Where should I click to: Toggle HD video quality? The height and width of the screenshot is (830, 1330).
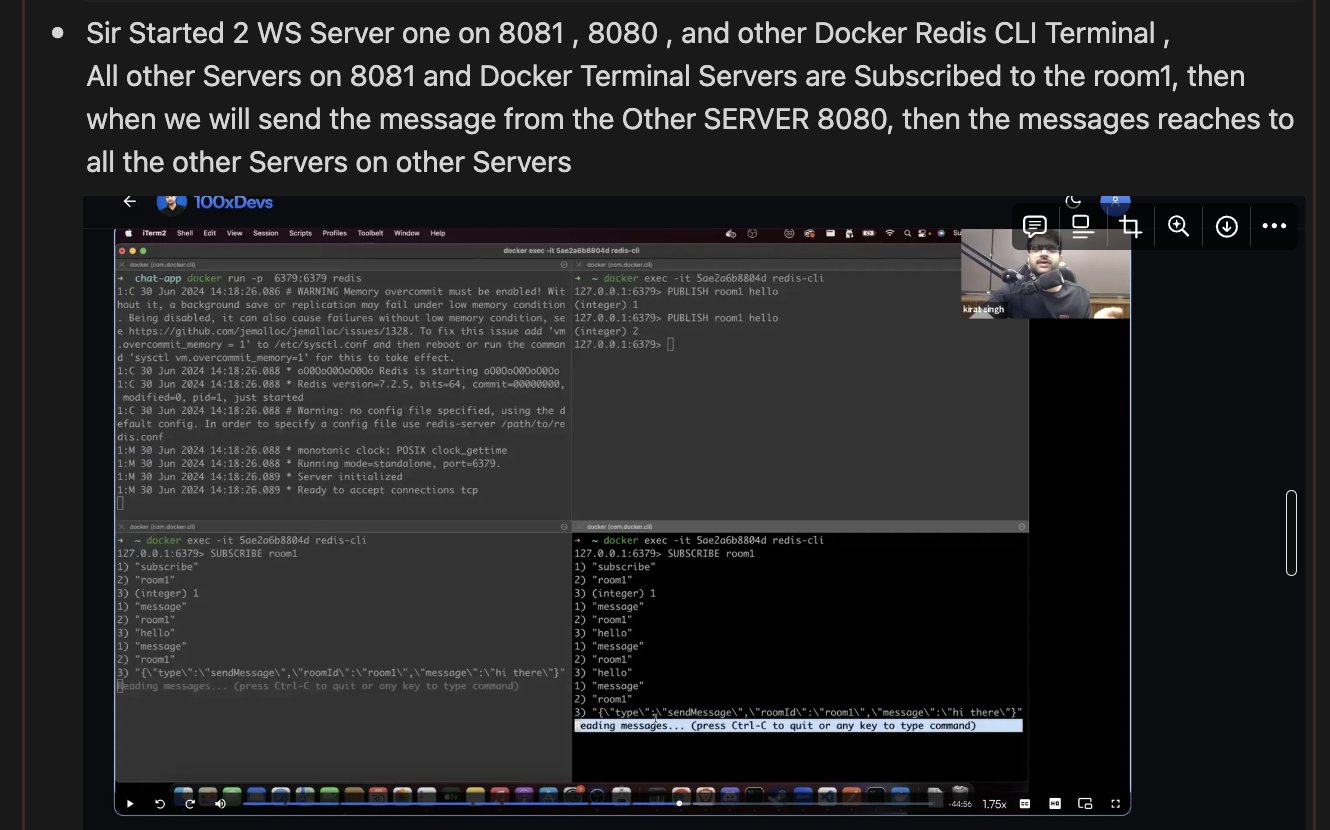1055,803
